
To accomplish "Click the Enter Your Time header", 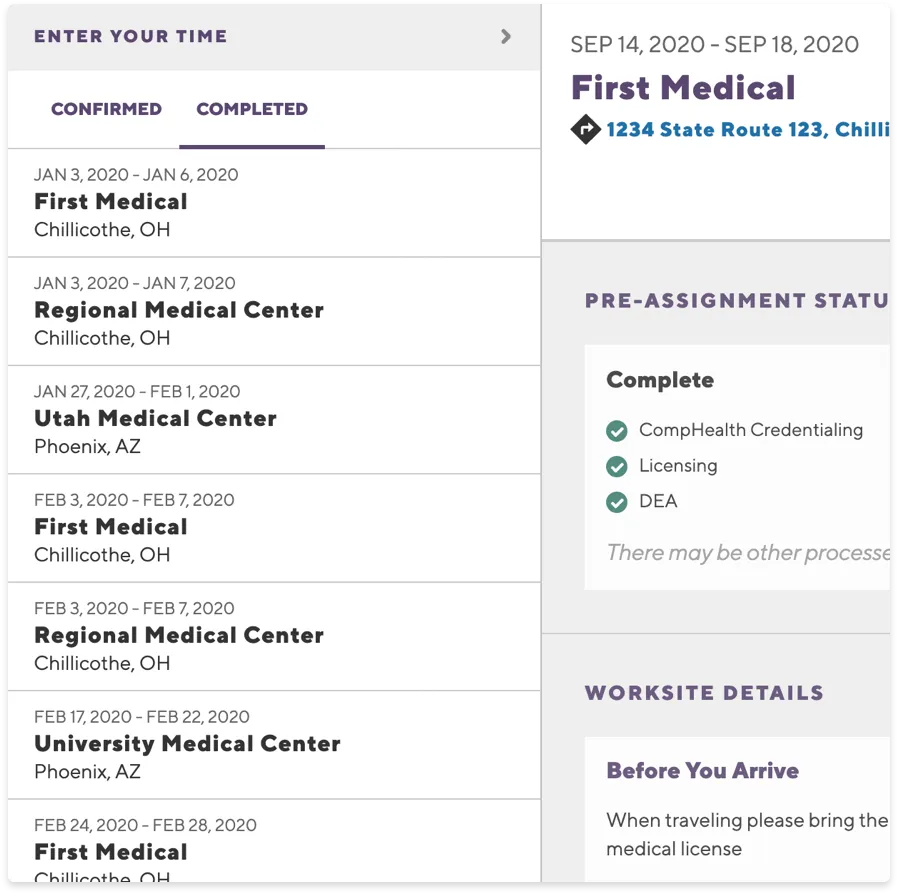I will coord(130,36).
